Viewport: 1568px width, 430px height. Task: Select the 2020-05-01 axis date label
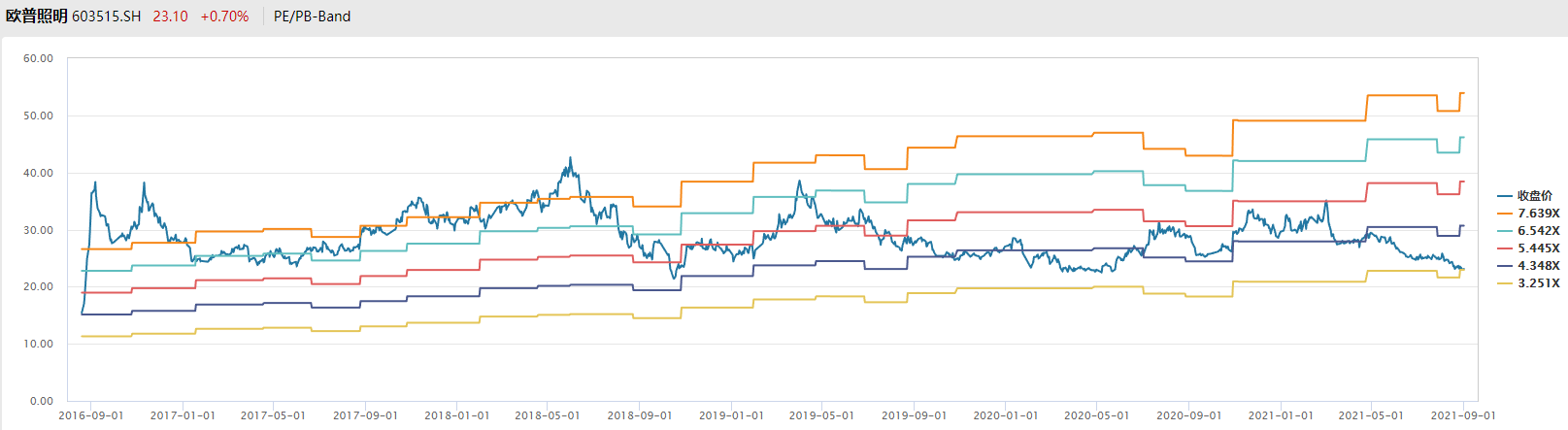(1097, 415)
